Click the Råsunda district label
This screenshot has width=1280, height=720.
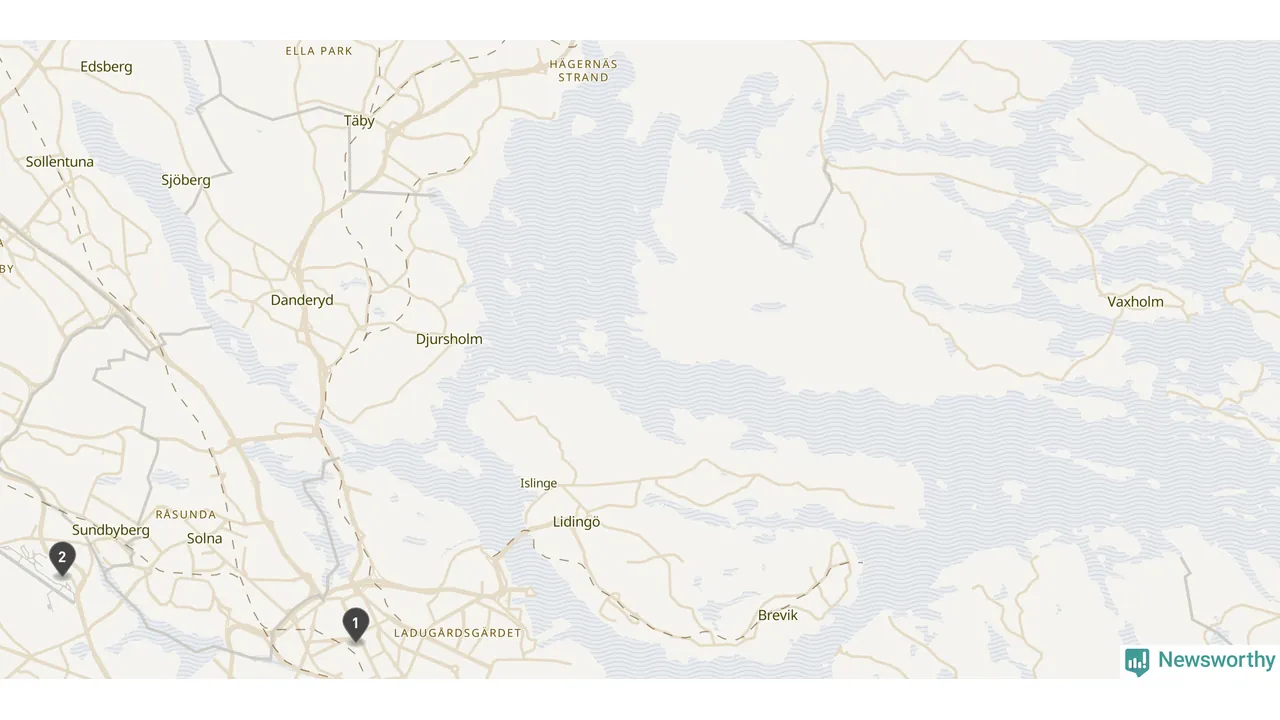(x=186, y=514)
